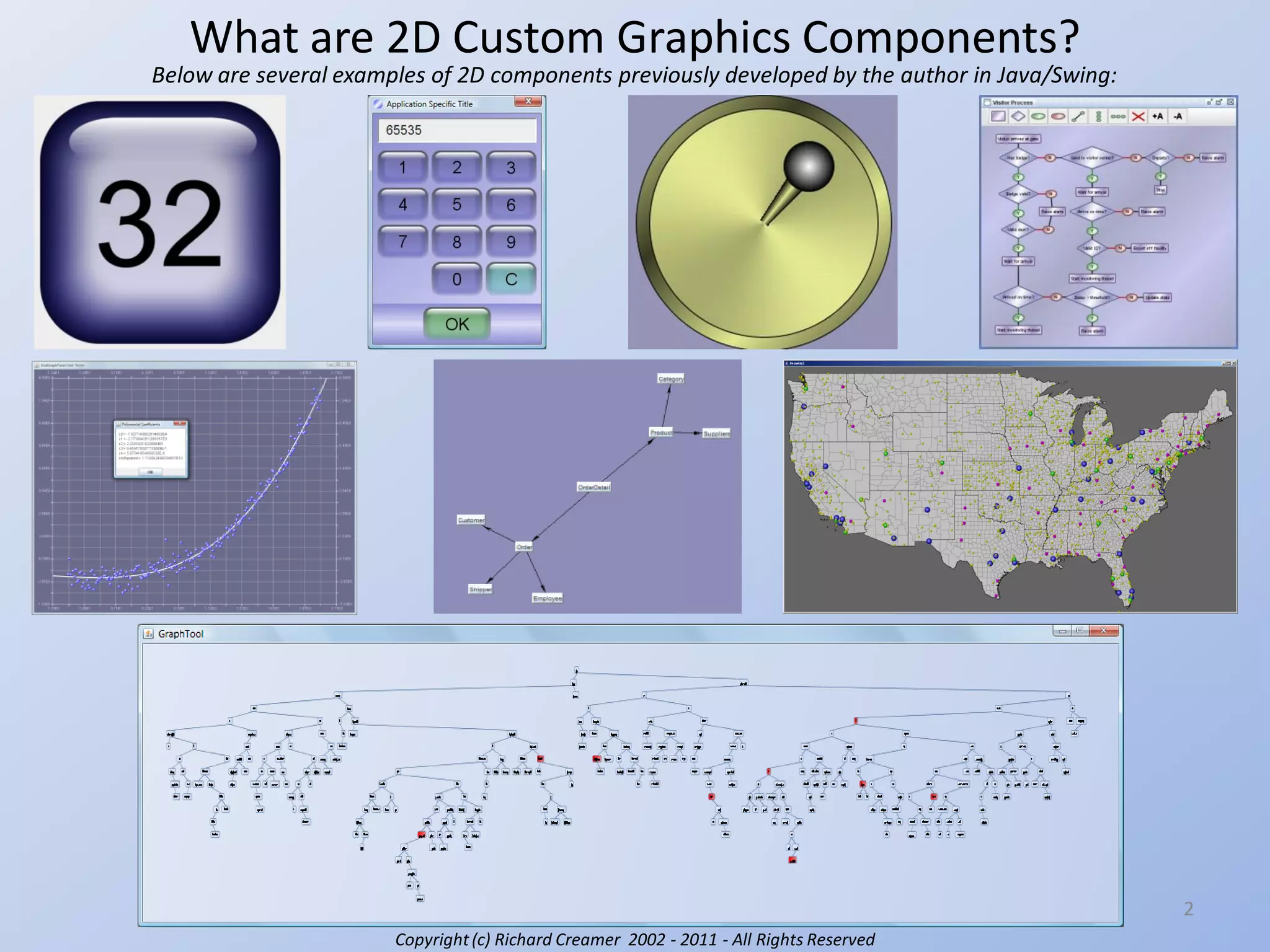The width and height of the screenshot is (1270, 952).
Task: Click keypad digit 0
Action: (457, 279)
